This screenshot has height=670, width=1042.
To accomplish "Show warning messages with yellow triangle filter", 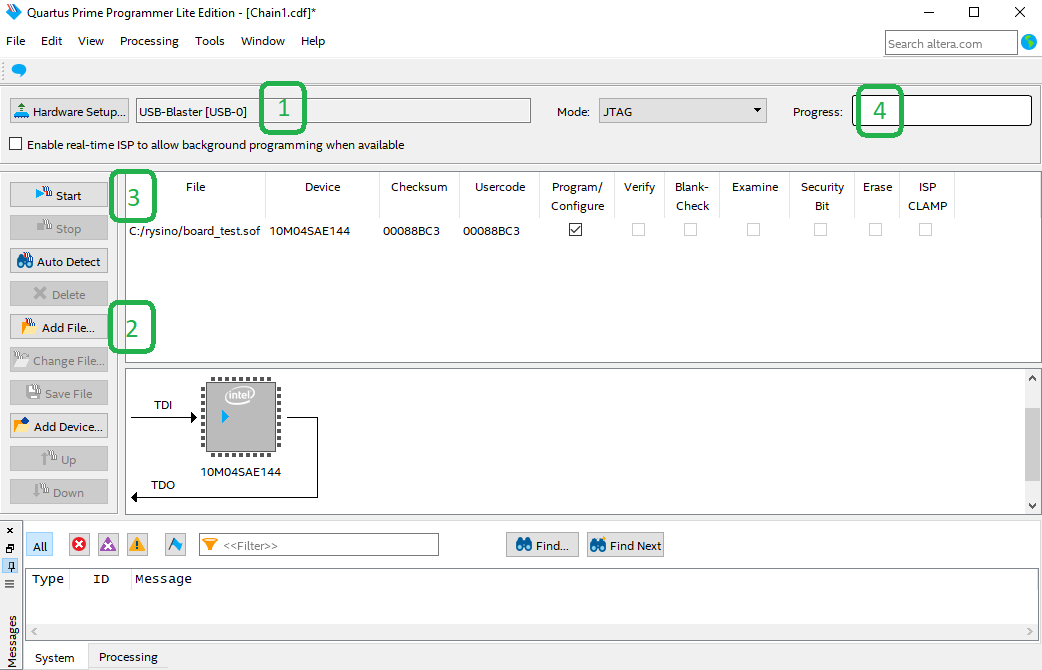I will 137,545.
